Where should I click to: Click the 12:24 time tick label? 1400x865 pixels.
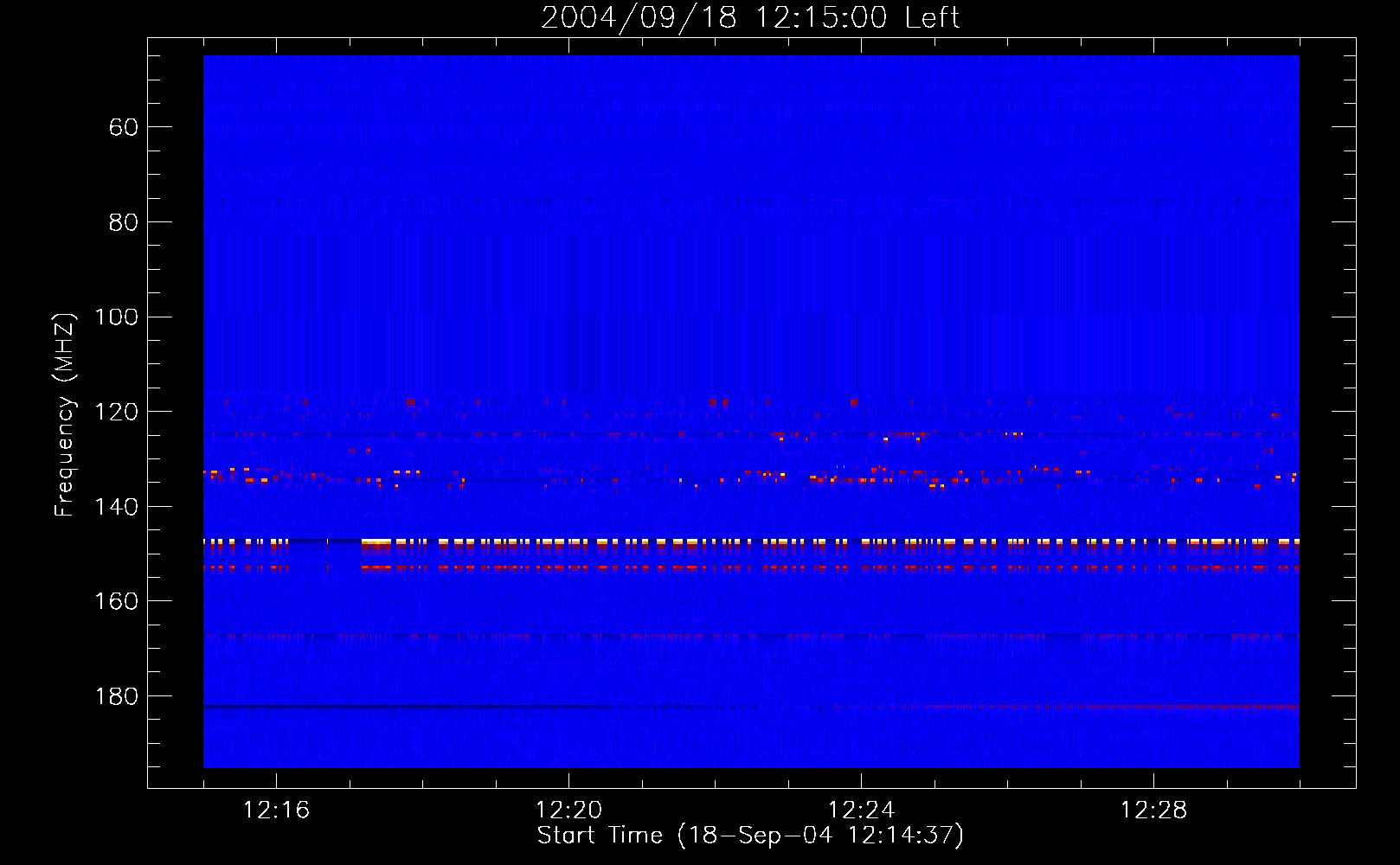(x=861, y=811)
